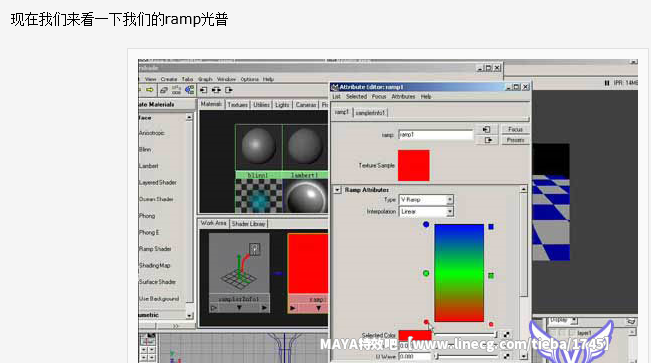
Task: Open the Interpolation dropdown showing Linear
Action: 426,212
